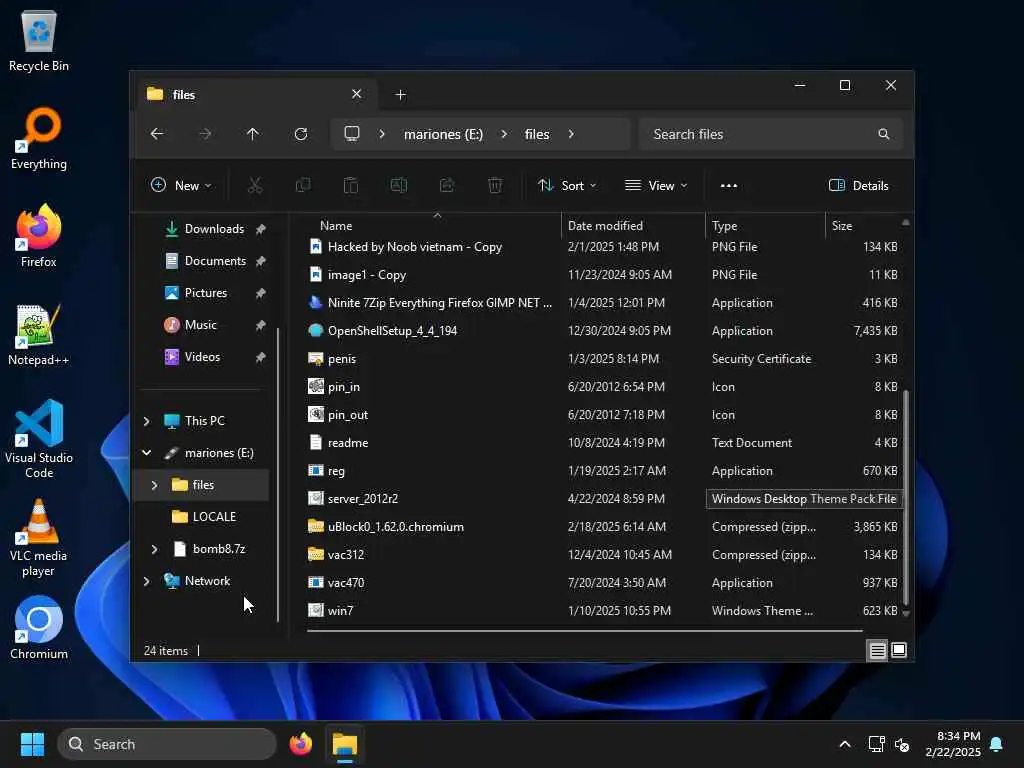Open Notepad++ desktop shortcut
Screen dimensions: 1024x768
39,334
